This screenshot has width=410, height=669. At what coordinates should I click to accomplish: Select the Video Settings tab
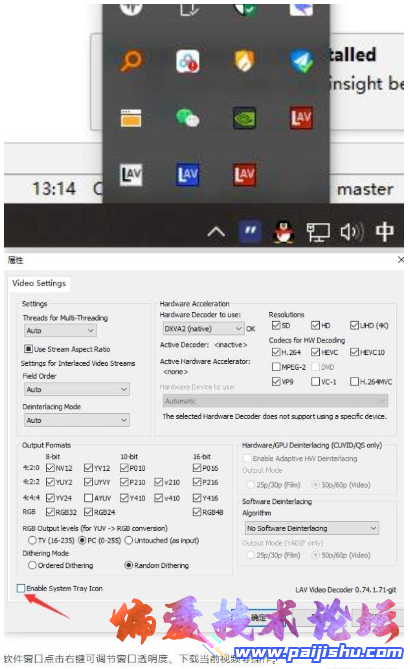[39, 283]
